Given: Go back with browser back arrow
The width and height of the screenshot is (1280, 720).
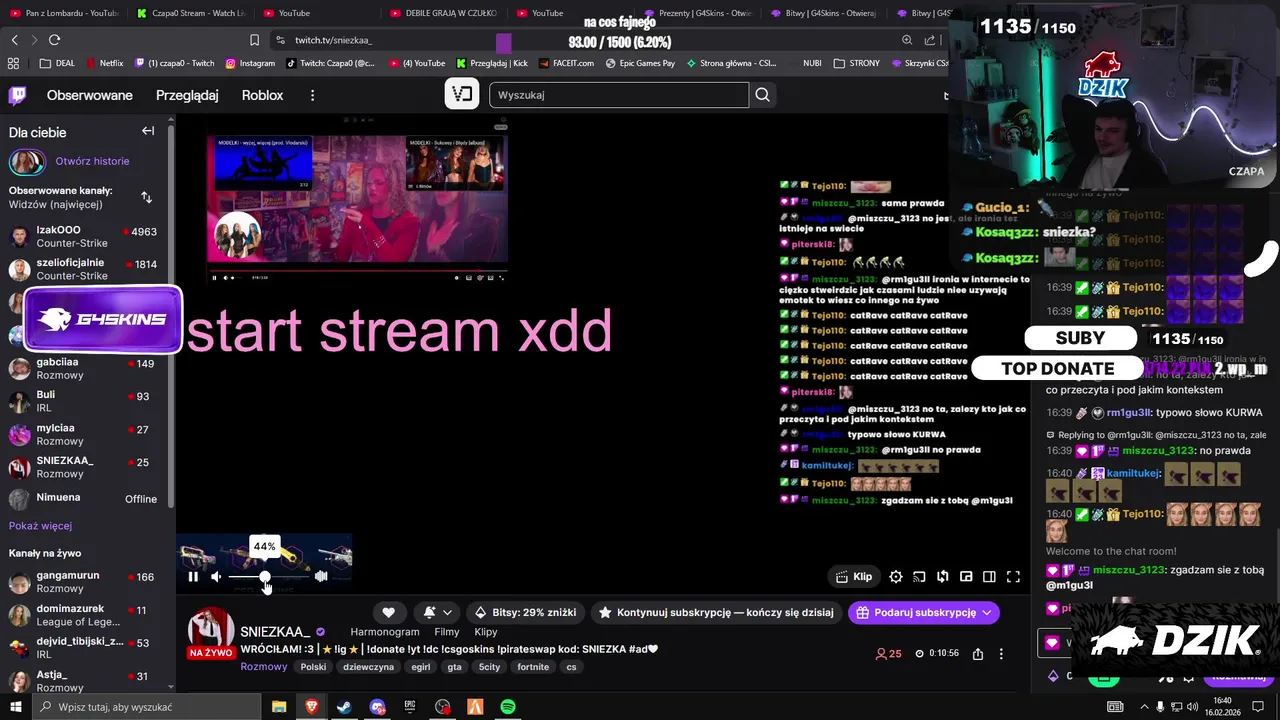Looking at the screenshot, I should point(14,40).
